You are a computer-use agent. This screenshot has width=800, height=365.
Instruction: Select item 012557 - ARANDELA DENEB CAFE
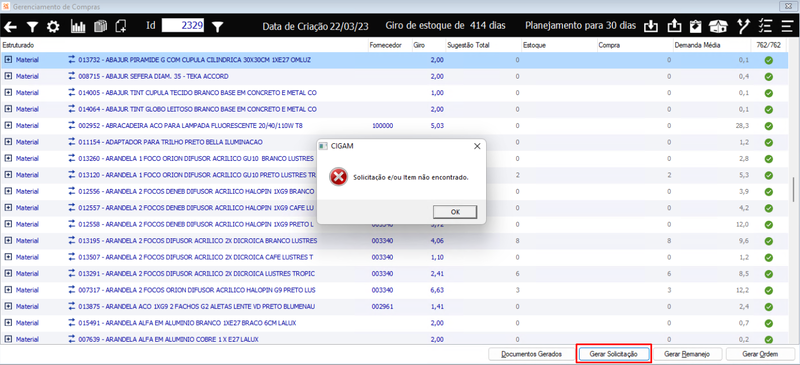pyautogui.click(x=197, y=208)
